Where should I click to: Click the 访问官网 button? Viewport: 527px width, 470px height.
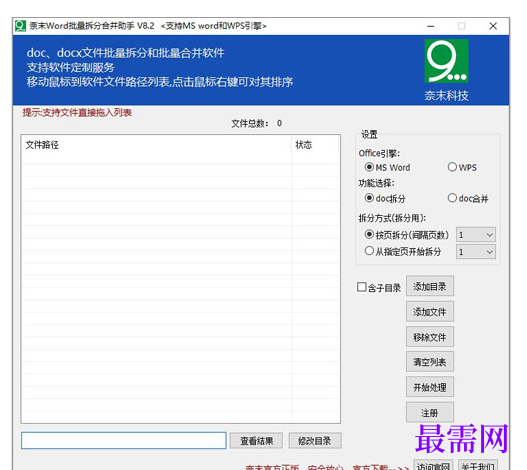[433, 466]
